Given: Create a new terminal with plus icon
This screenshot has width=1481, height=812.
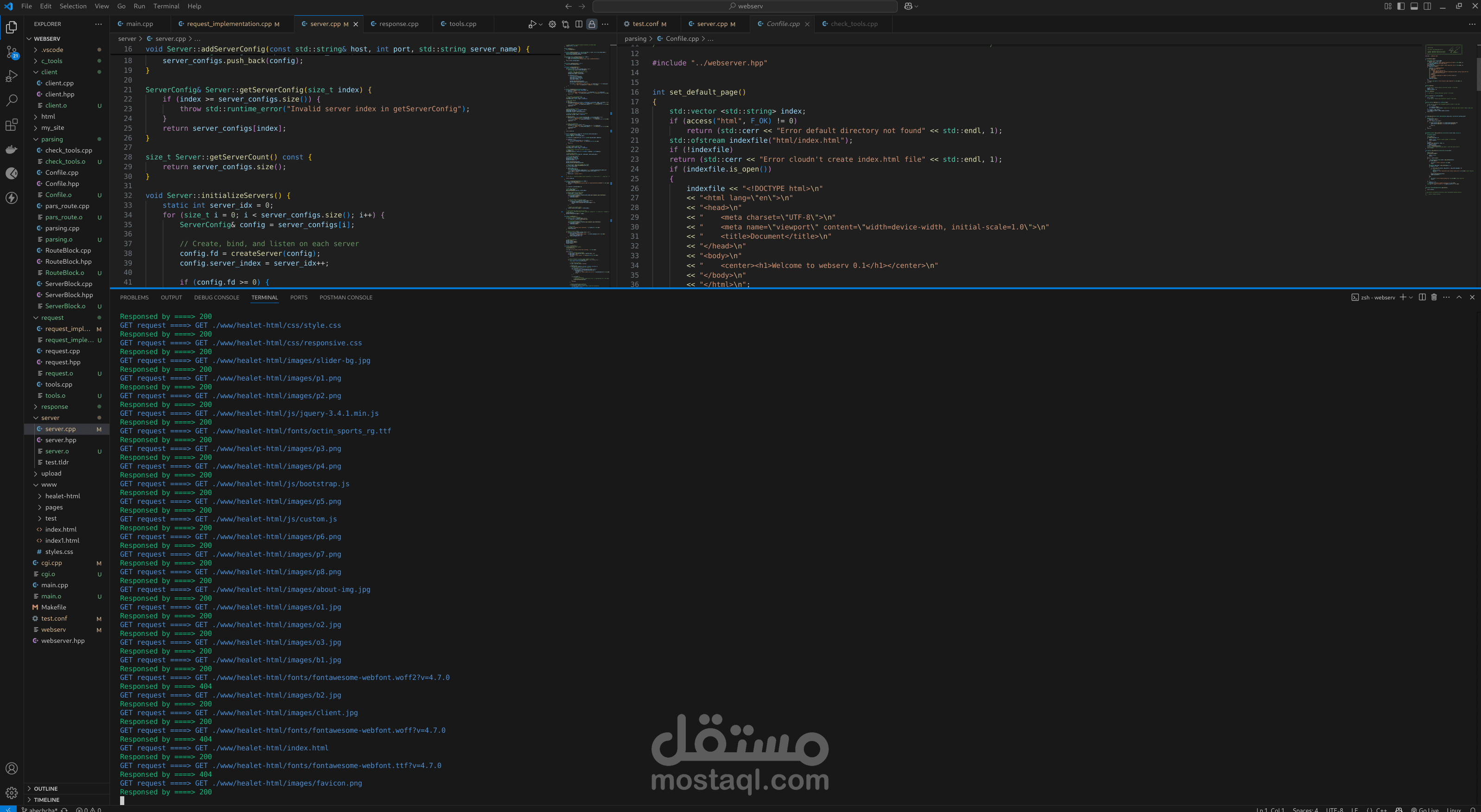Looking at the screenshot, I should click(x=1403, y=297).
